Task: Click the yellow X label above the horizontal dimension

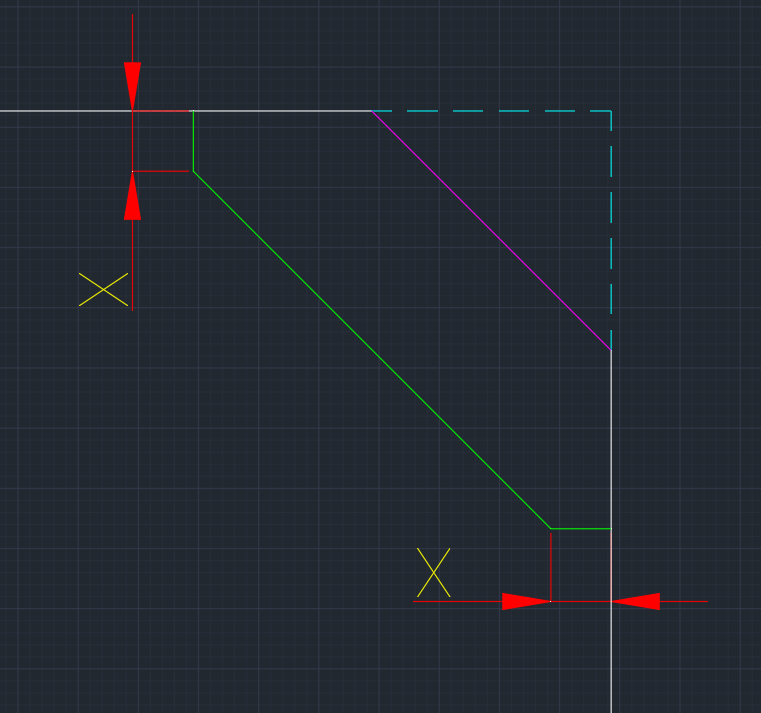Action: (x=433, y=573)
